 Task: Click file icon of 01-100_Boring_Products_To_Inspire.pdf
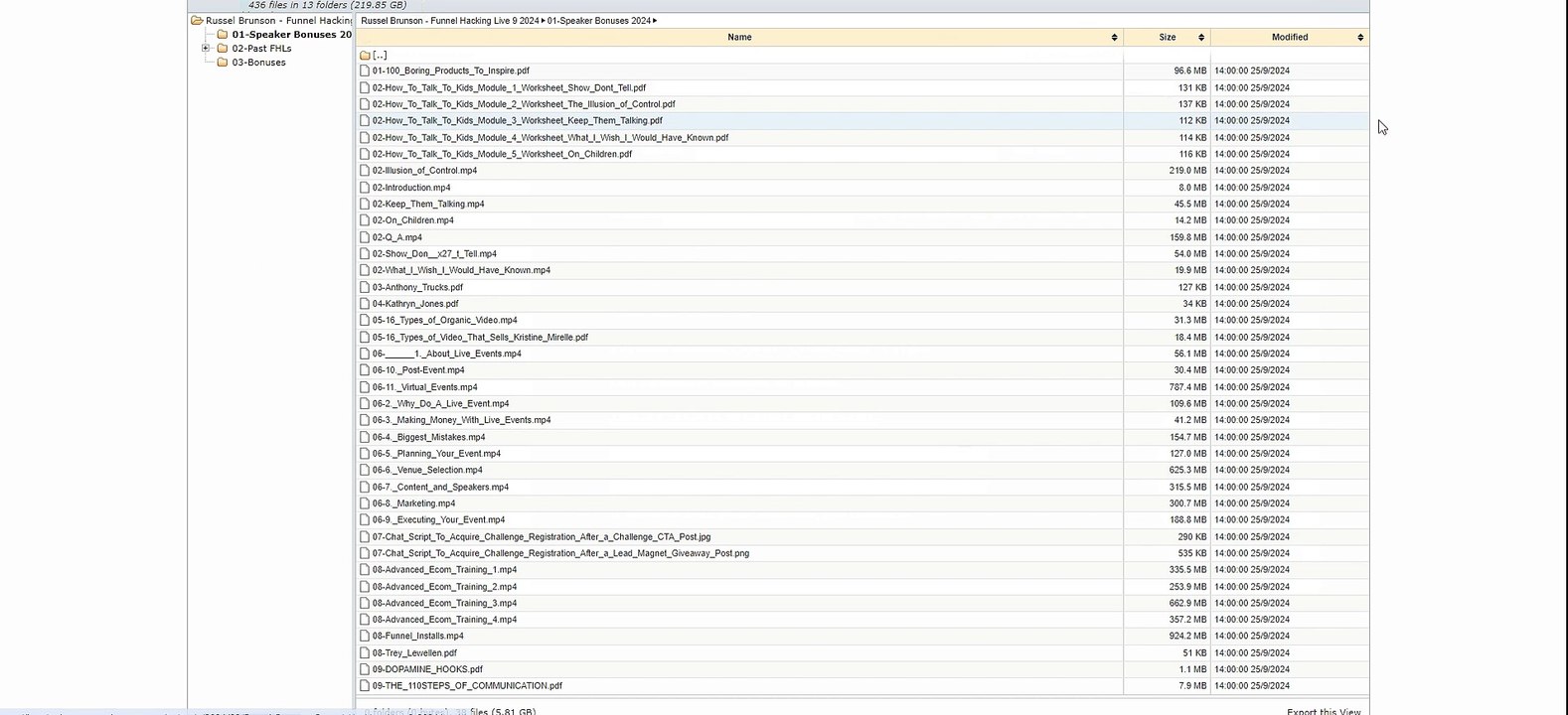pos(365,71)
